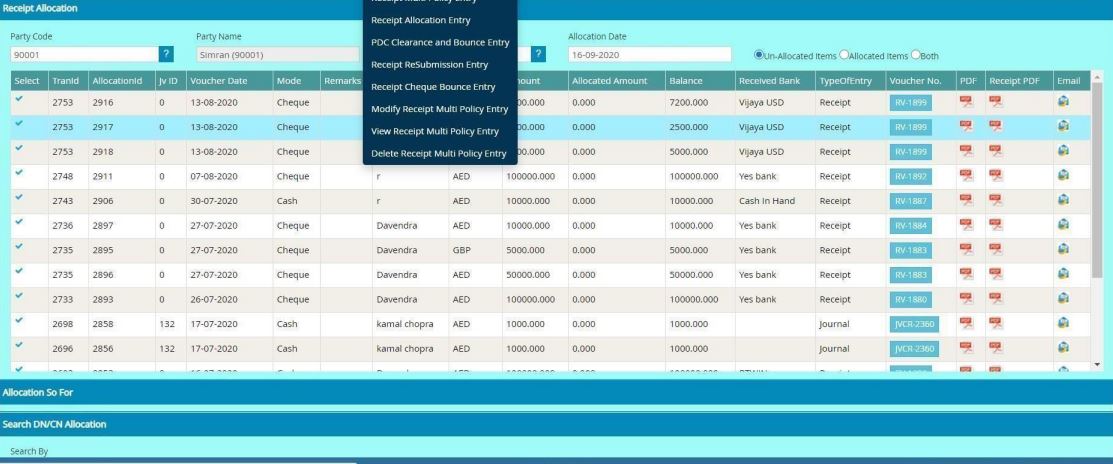Viewport: 1113px width, 464px height.
Task: Open JVCR-2360 voucher for allocation 2858
Action: [x=914, y=324]
